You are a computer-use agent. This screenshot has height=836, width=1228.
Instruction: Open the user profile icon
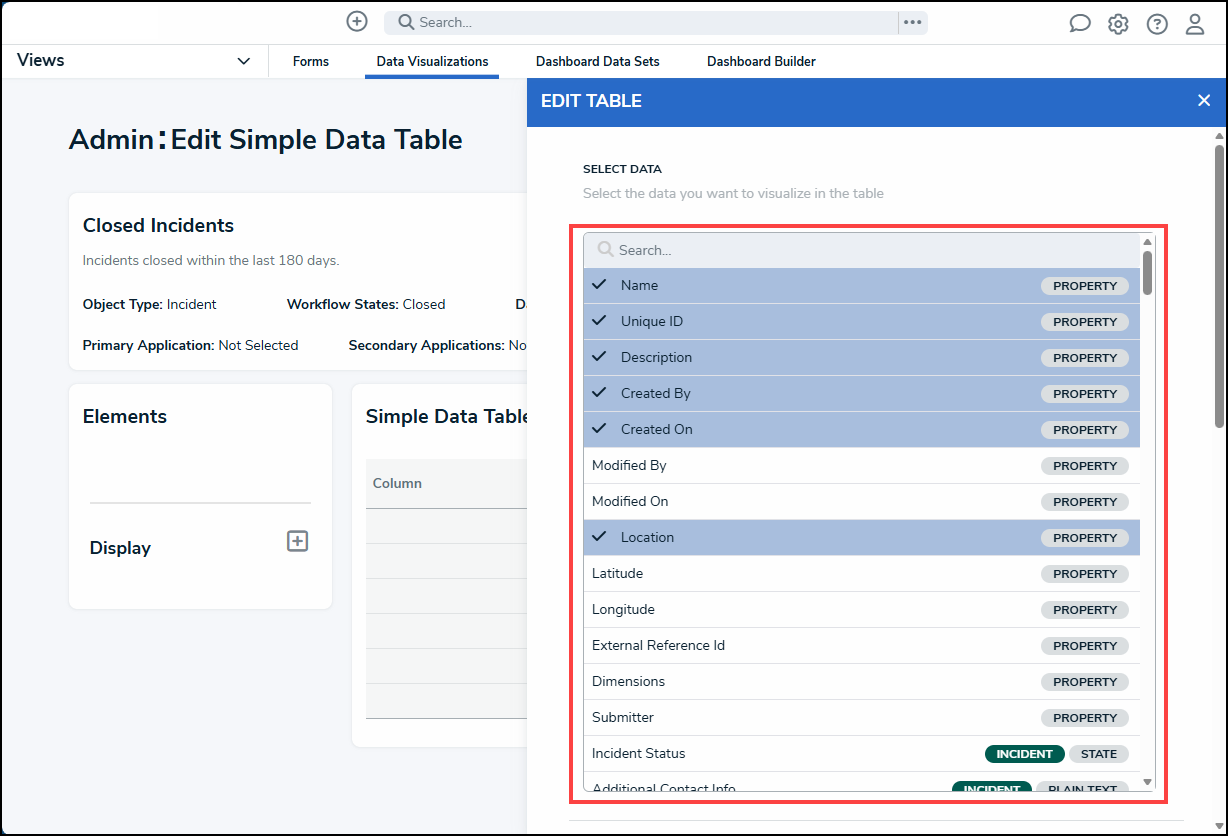(1195, 24)
